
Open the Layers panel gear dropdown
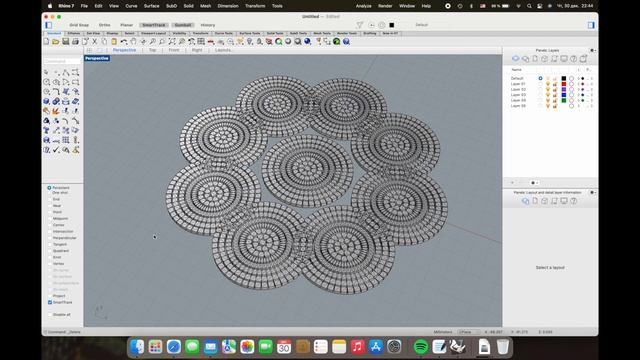593,50
